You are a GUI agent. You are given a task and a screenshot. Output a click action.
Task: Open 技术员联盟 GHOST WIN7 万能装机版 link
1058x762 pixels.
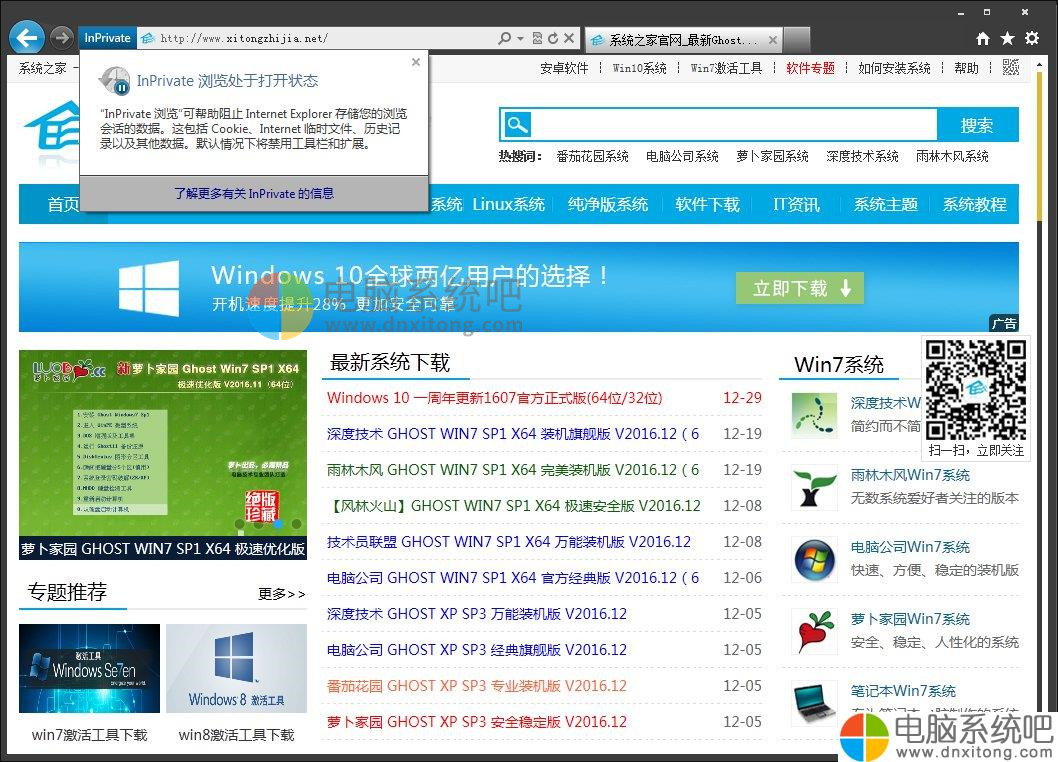pos(509,542)
